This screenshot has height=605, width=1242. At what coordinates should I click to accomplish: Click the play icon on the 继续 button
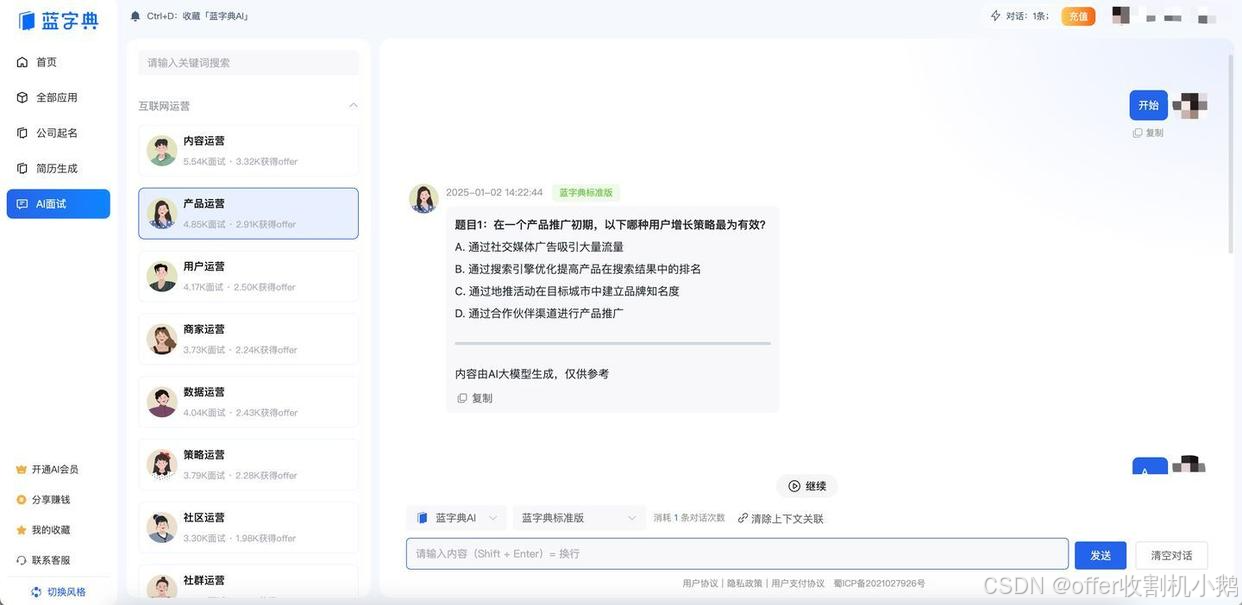794,486
